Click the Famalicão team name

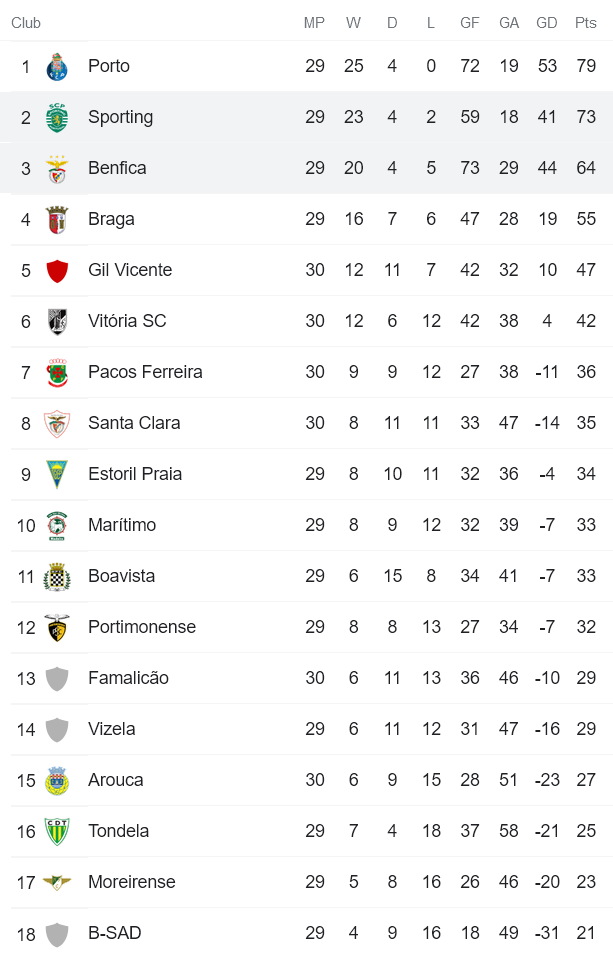click(x=128, y=678)
